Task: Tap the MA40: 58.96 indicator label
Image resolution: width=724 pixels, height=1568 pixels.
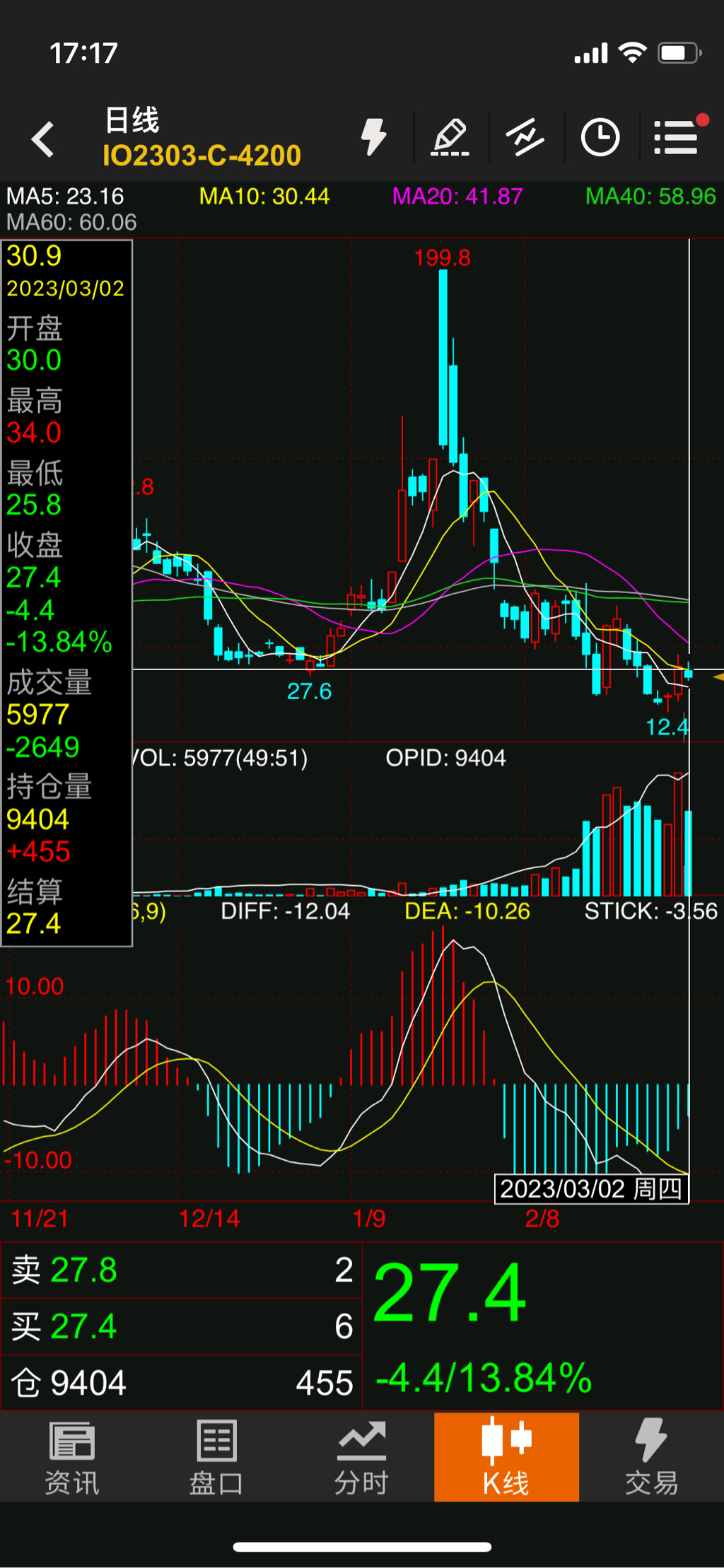Action: [650, 196]
